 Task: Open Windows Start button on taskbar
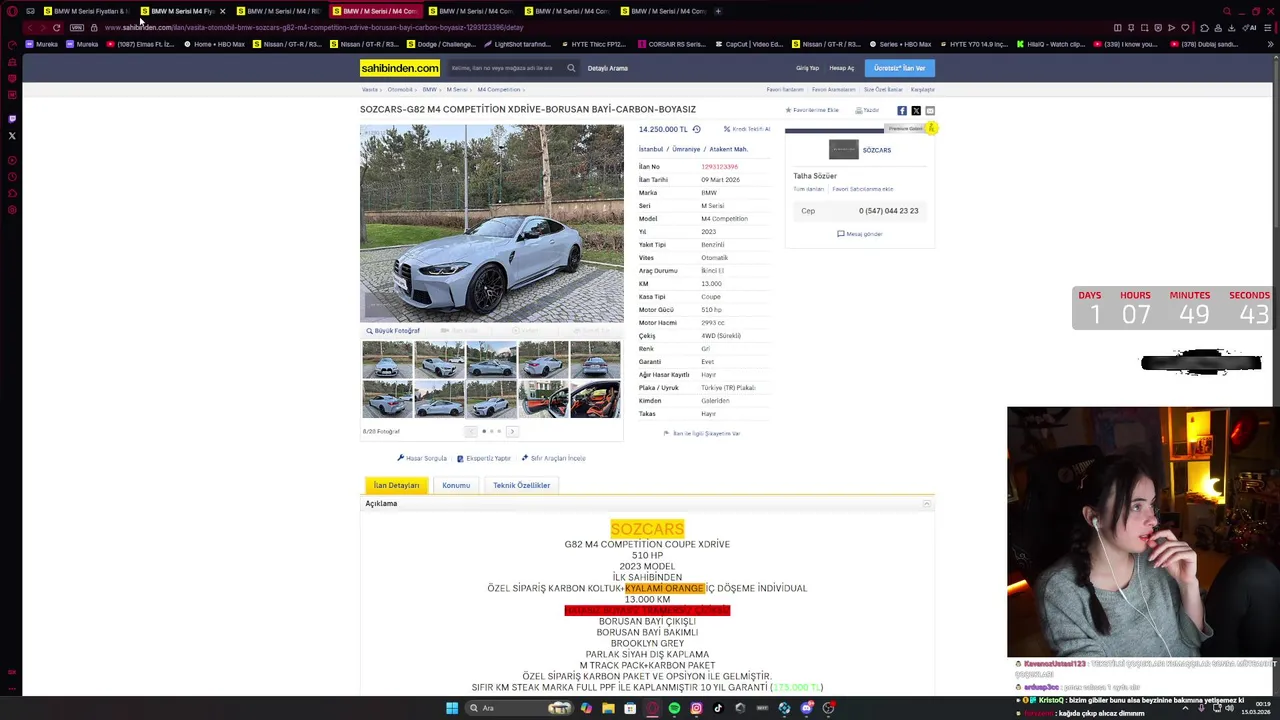coord(452,708)
